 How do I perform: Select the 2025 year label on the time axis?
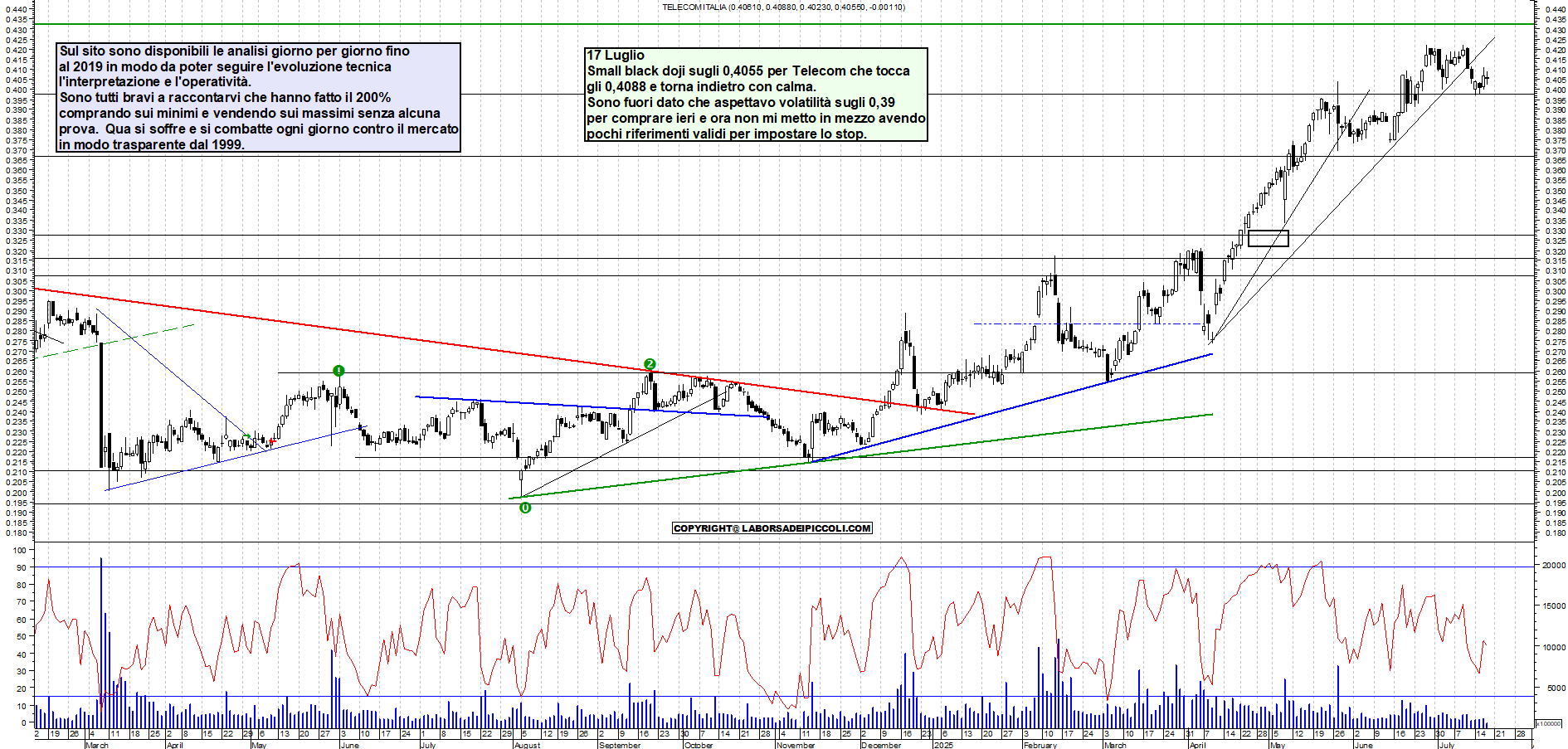coord(943,745)
